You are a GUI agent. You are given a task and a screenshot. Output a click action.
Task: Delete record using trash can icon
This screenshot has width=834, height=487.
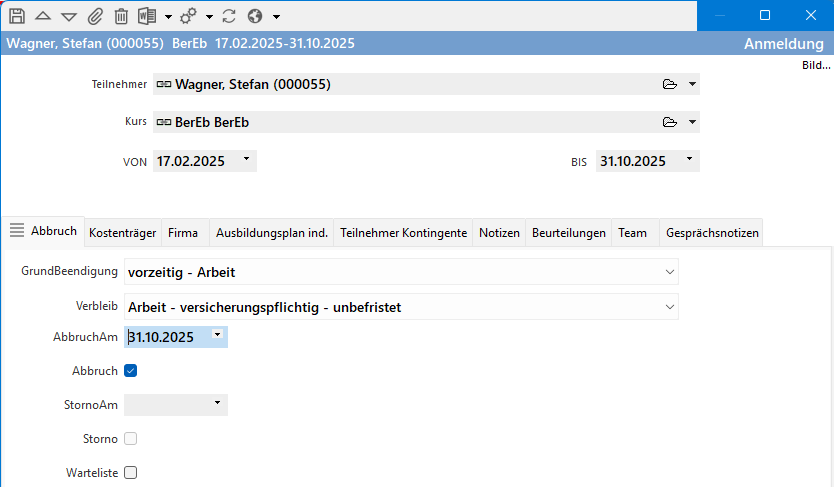pyautogui.click(x=121, y=16)
